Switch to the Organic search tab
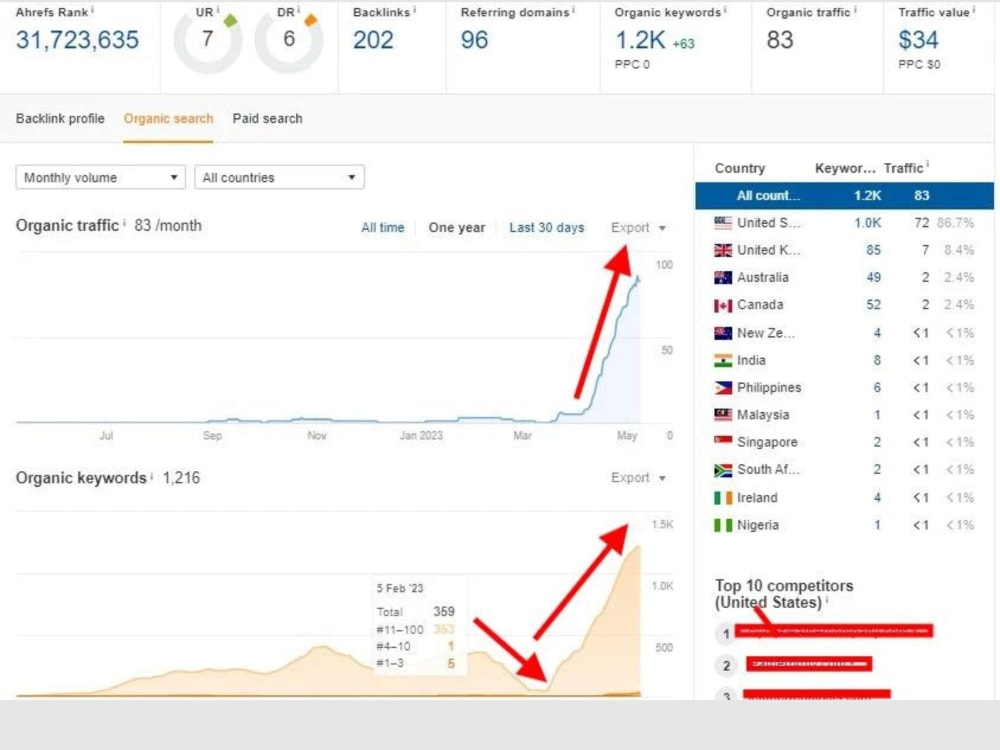This screenshot has width=1000, height=750. tap(168, 119)
